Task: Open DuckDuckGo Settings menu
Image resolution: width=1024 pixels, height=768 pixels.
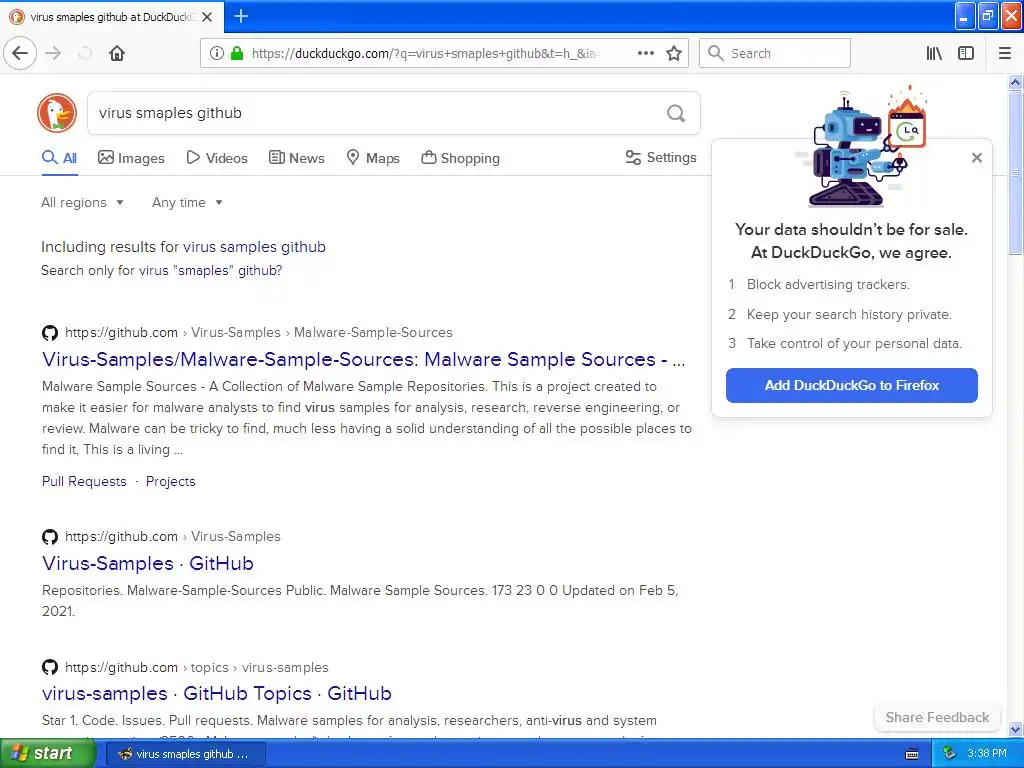Action: point(661,157)
